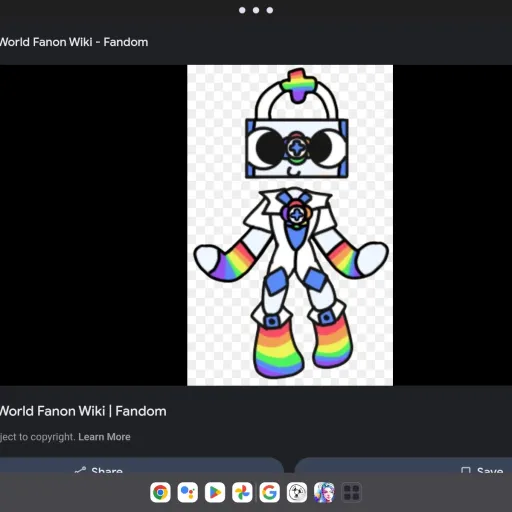The height and width of the screenshot is (512, 512).
Task: Click the Learn More copyright link
Action: [x=104, y=437]
